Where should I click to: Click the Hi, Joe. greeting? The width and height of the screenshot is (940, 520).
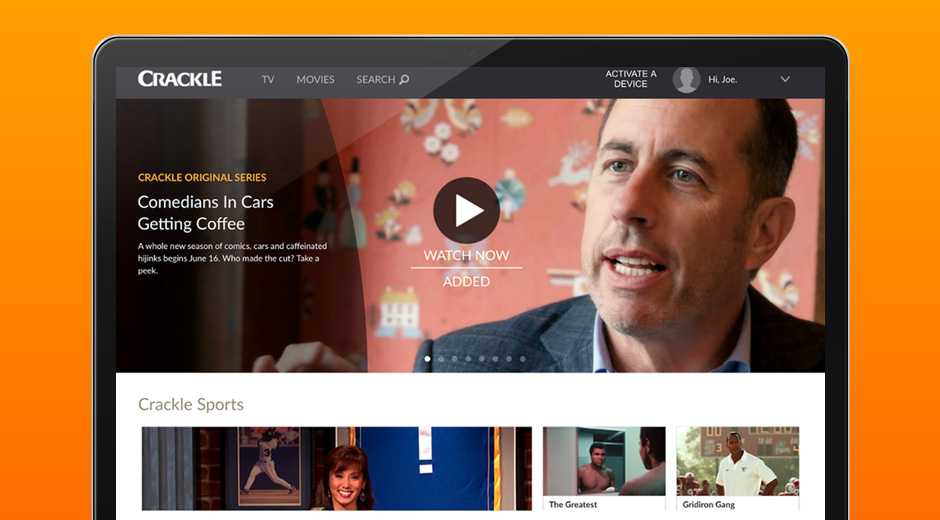pos(722,79)
